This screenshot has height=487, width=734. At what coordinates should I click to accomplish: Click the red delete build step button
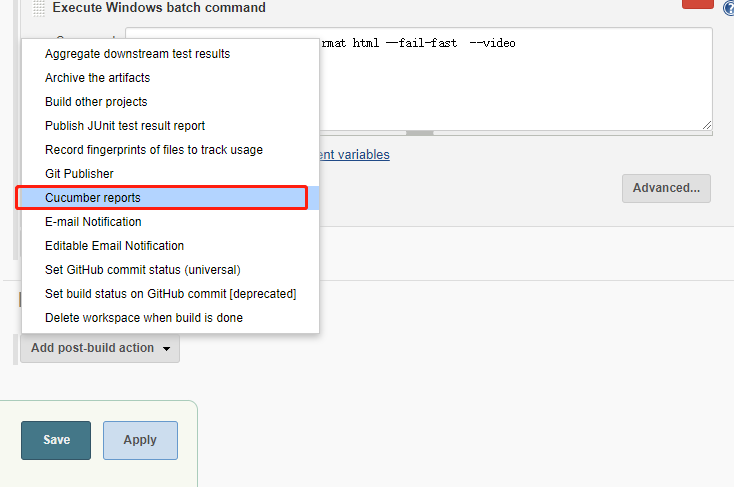click(697, 3)
